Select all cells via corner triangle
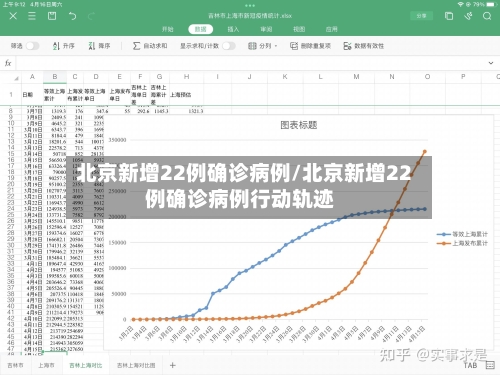The image size is (500, 375). click(x=16, y=78)
